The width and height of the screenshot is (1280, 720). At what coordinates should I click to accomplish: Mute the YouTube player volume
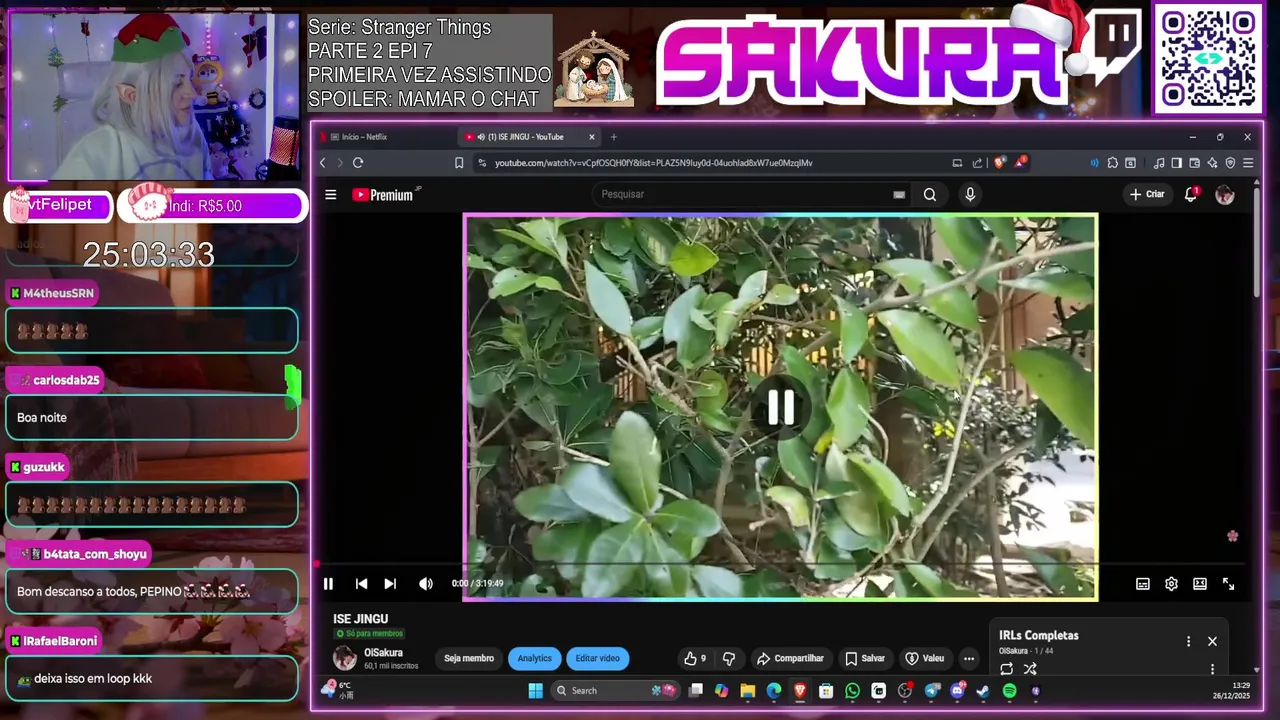click(x=426, y=584)
